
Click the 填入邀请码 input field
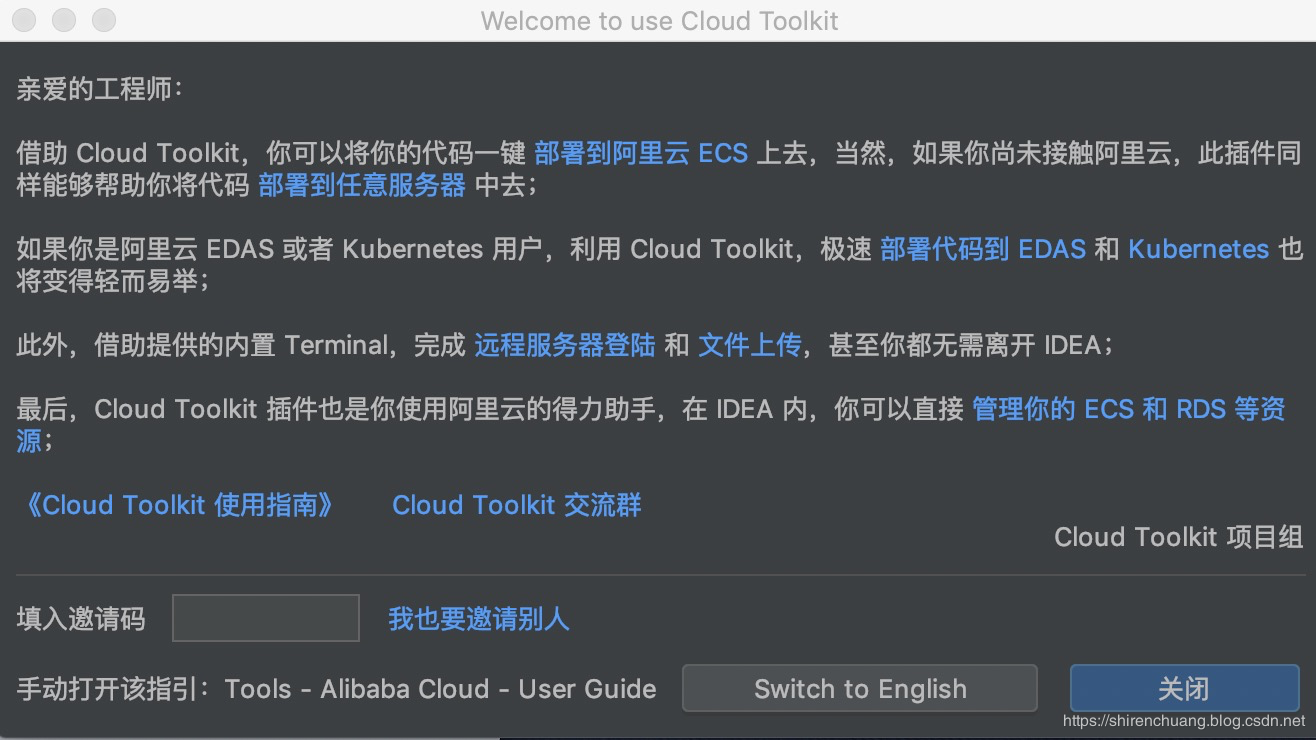(x=266, y=617)
